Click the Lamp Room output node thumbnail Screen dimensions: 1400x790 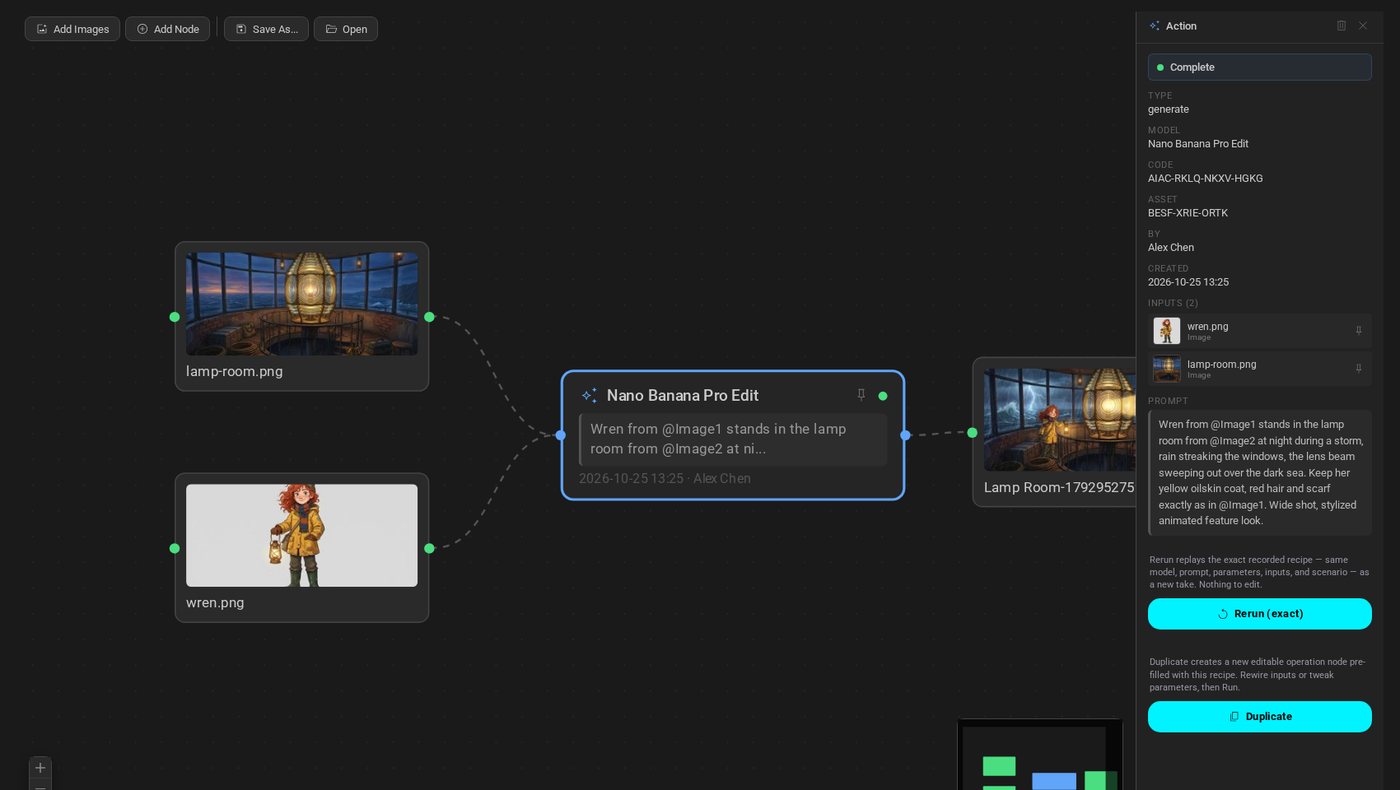point(1059,420)
